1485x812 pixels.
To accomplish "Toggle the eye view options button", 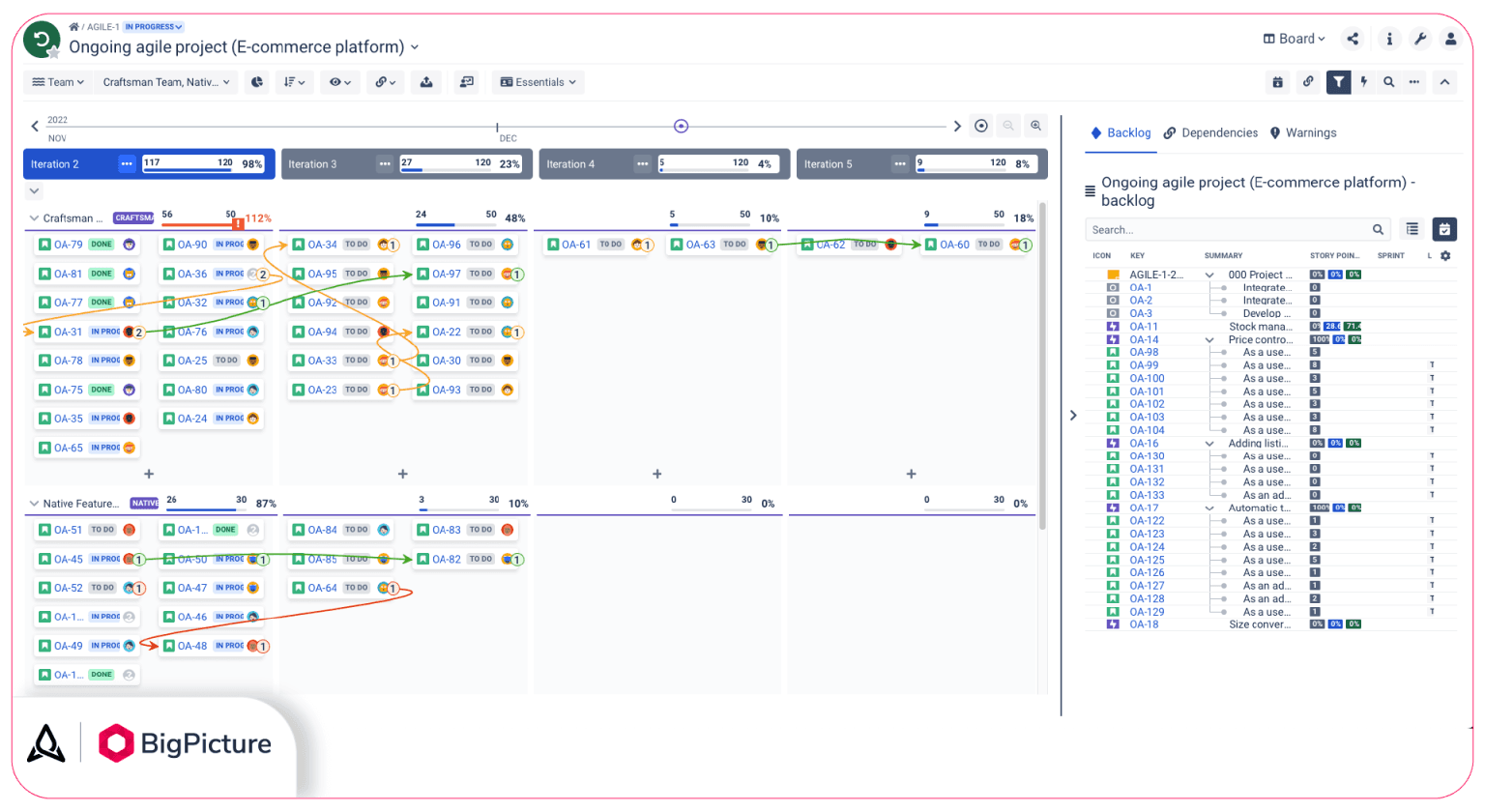I will pos(339,82).
